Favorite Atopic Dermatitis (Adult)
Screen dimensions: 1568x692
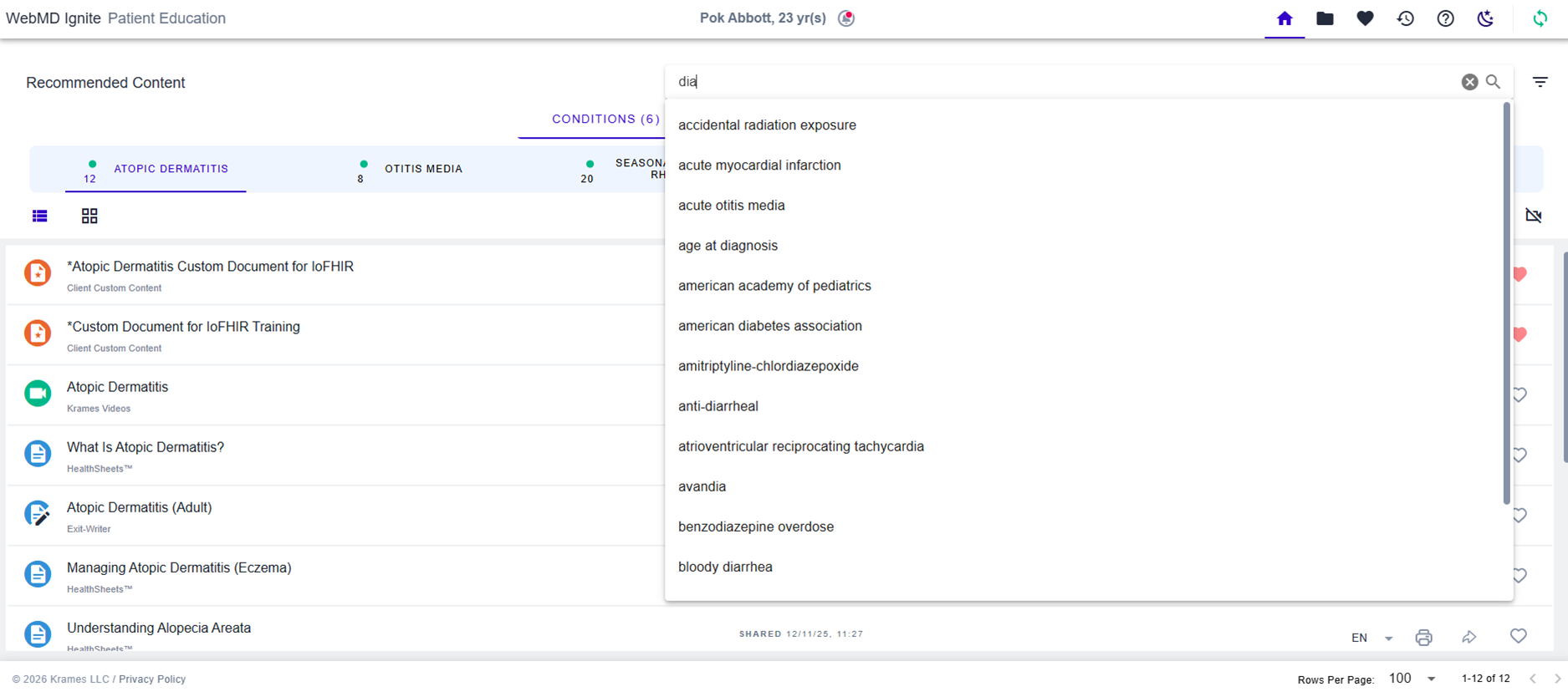(x=1519, y=515)
